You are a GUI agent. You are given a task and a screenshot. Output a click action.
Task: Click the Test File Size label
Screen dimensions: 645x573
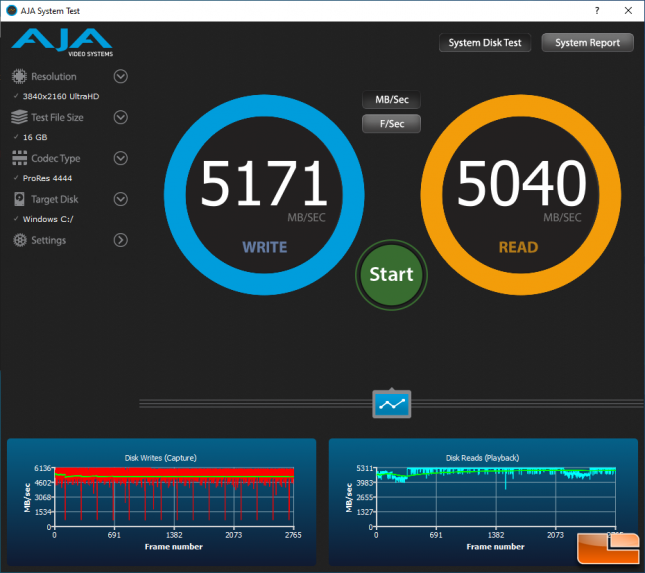point(57,118)
